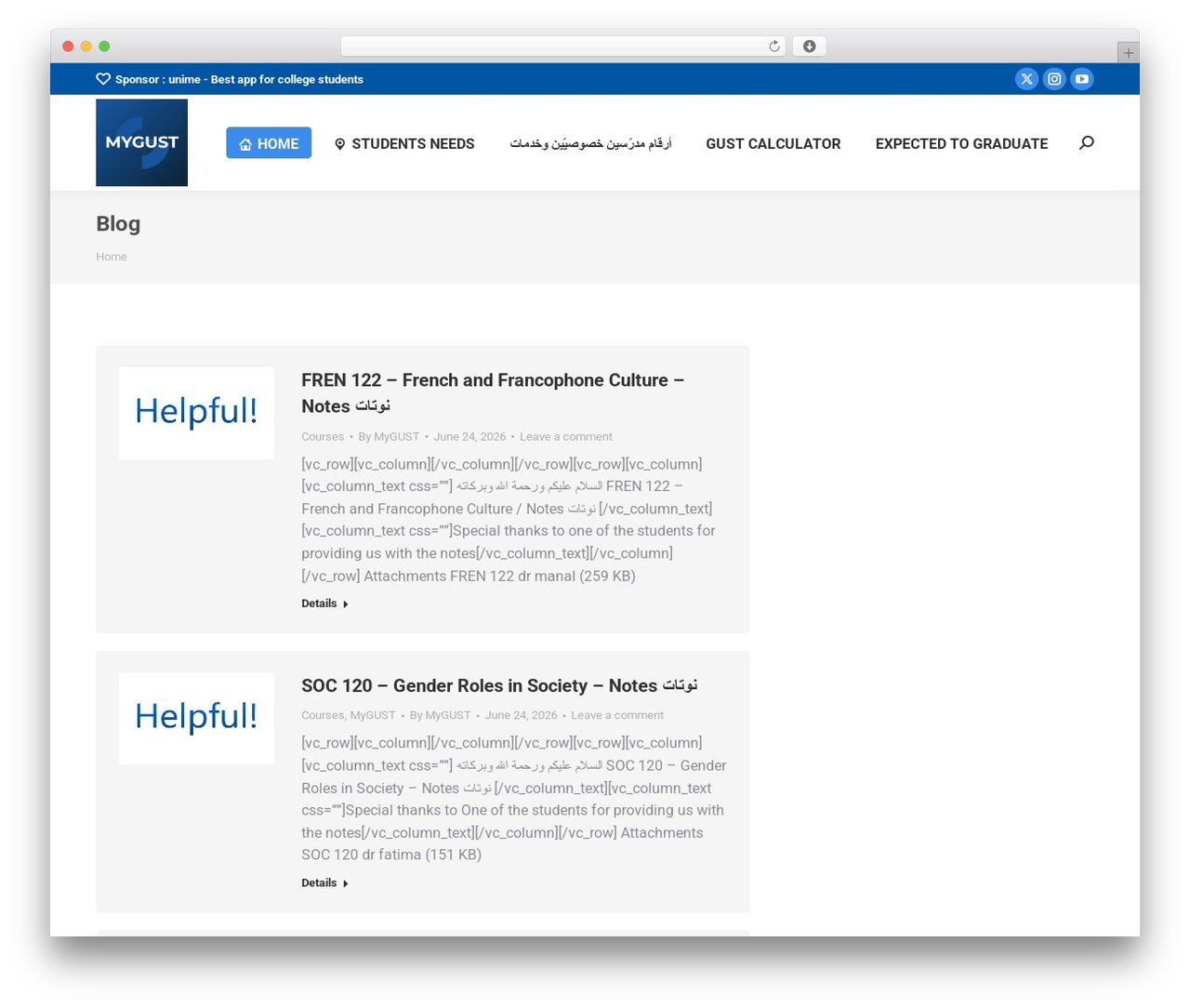The height and width of the screenshot is (1008, 1190).
Task: Click Courses category on FREN 122 post
Action: (x=323, y=436)
